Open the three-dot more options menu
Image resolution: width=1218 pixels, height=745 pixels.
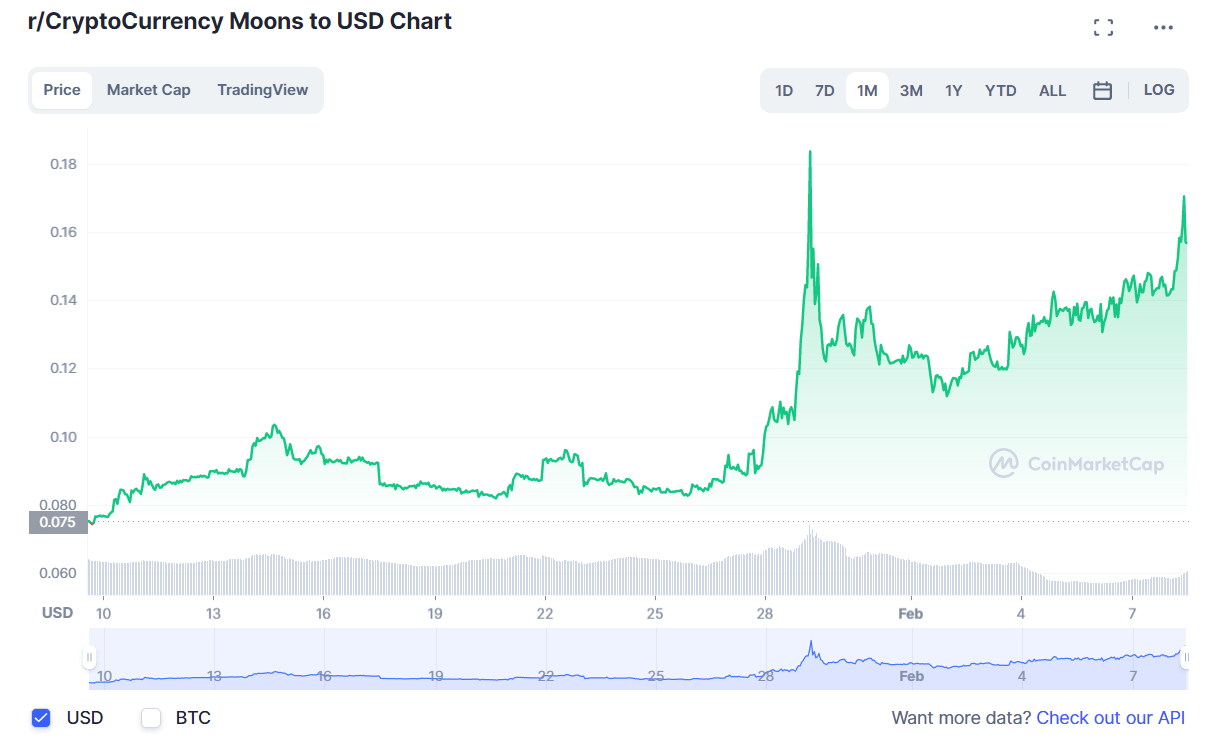pos(1163,27)
